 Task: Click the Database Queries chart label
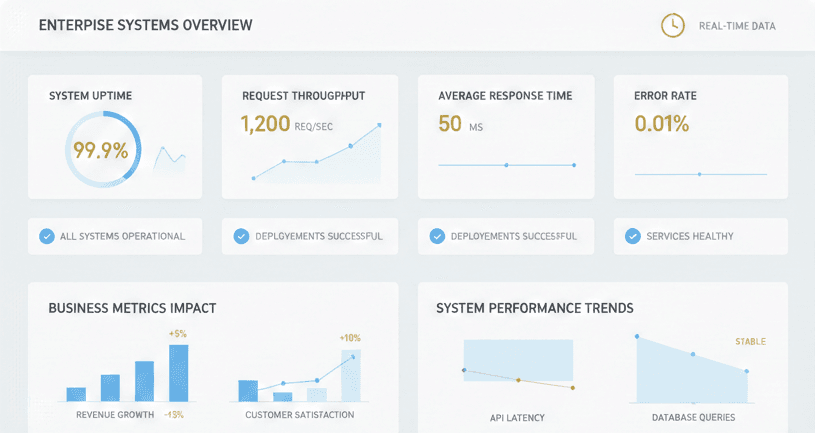click(x=693, y=417)
